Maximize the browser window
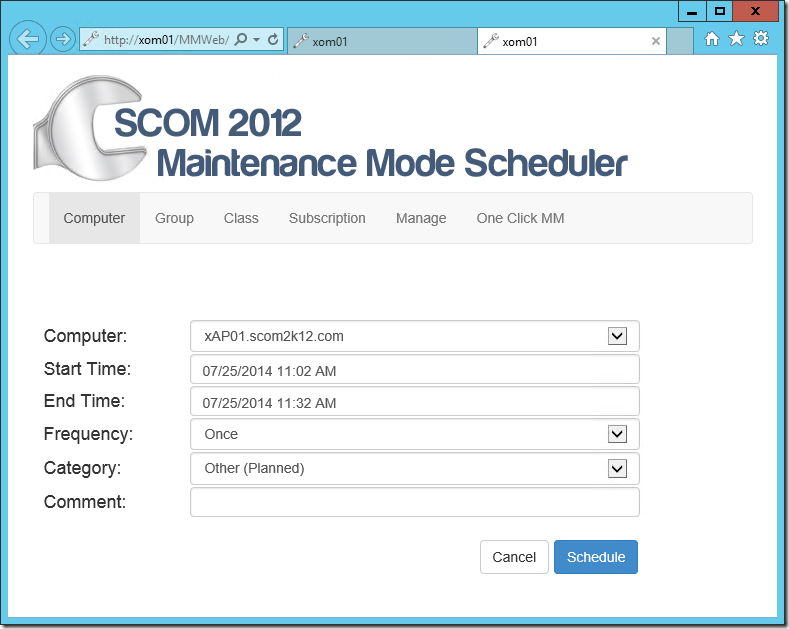 click(x=720, y=11)
